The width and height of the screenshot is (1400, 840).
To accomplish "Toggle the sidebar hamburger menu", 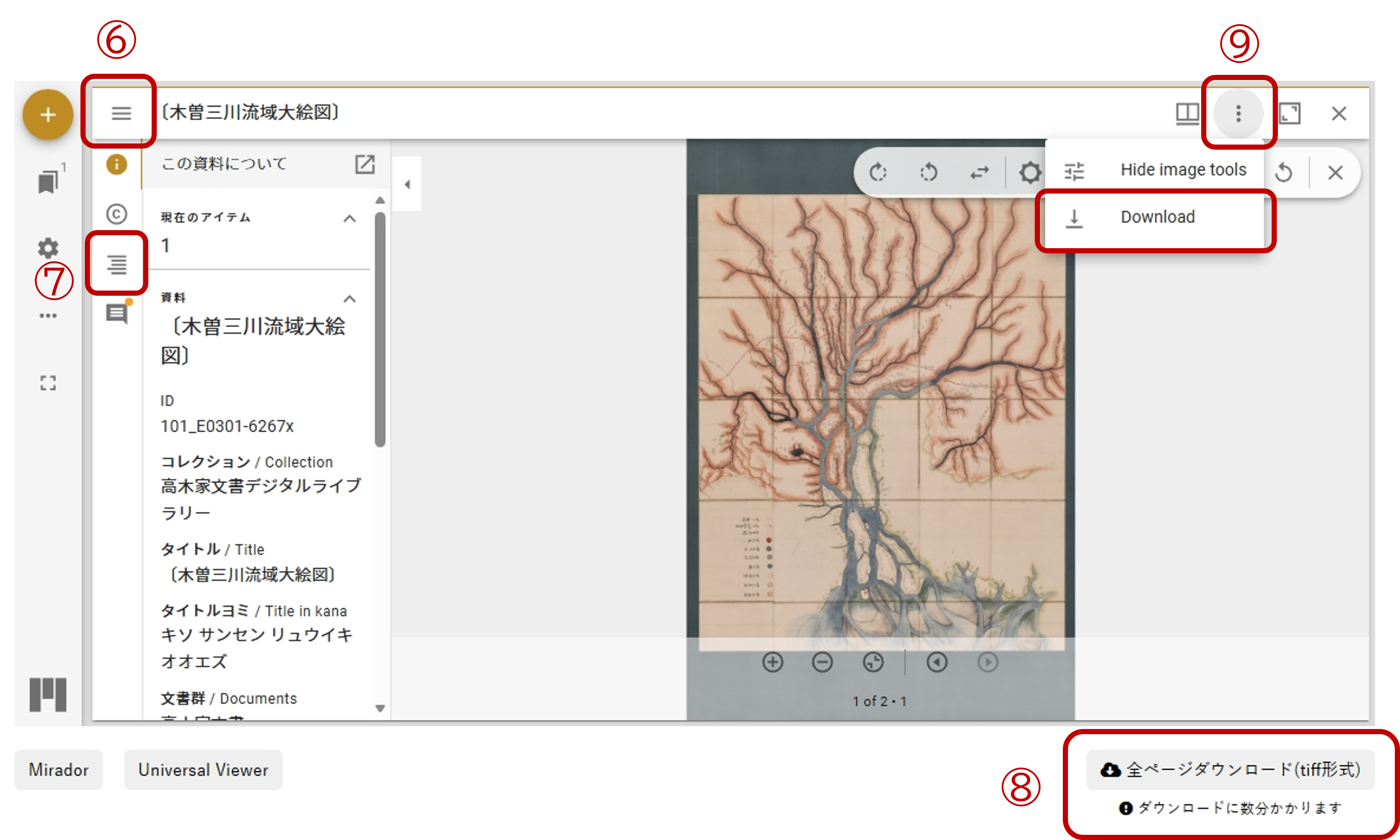I will pyautogui.click(x=121, y=113).
